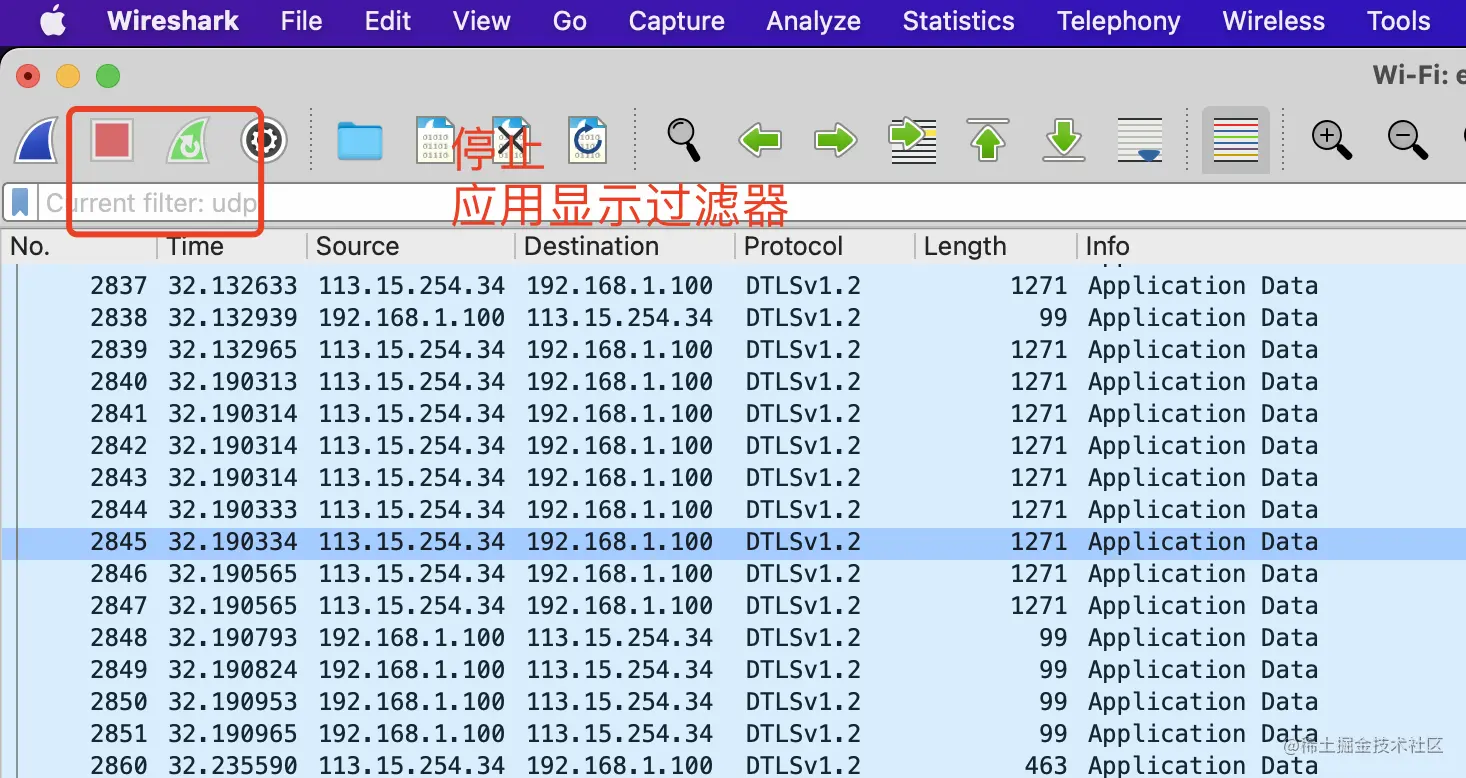Click highlighted packet row 2845
Viewport: 1466px width, 778px height.
(x=733, y=542)
